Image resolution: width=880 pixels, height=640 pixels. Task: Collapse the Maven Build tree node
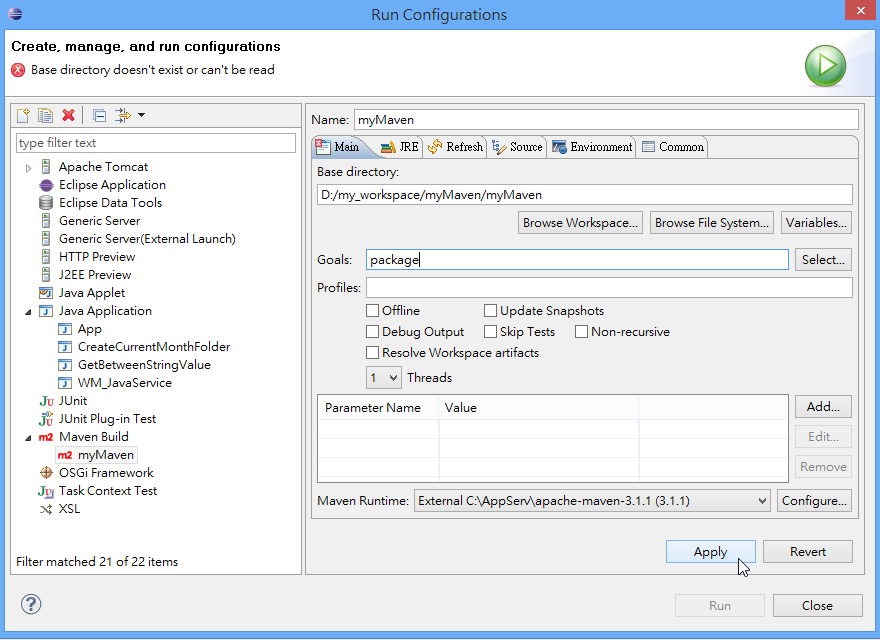click(29, 437)
